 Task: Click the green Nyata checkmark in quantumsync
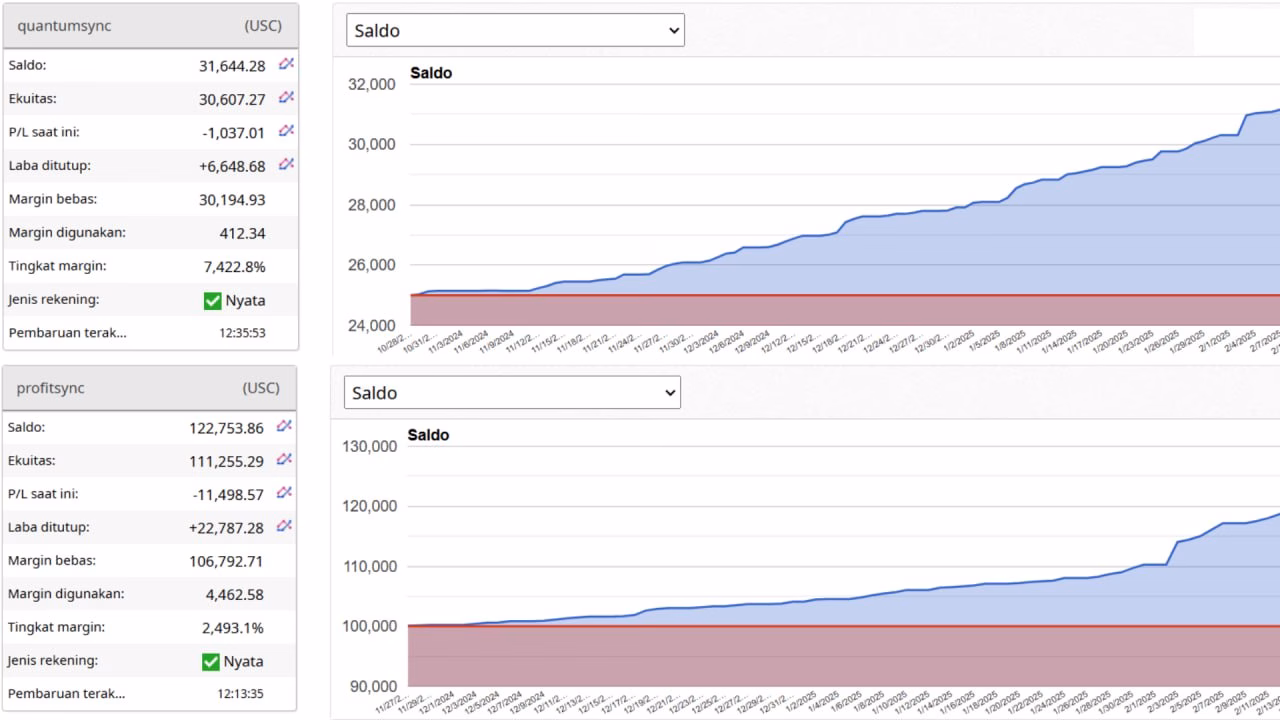212,300
